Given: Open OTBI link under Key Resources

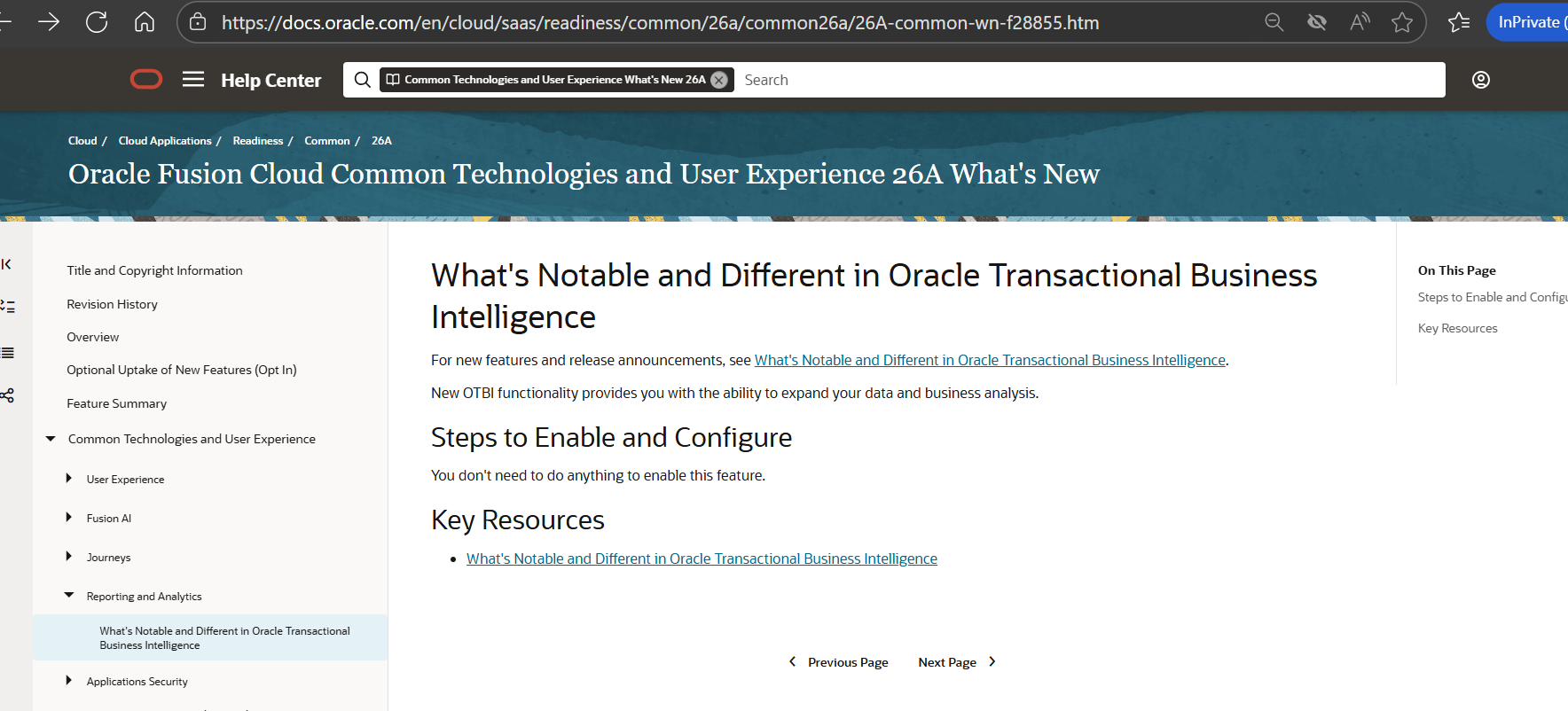Looking at the screenshot, I should click(702, 559).
